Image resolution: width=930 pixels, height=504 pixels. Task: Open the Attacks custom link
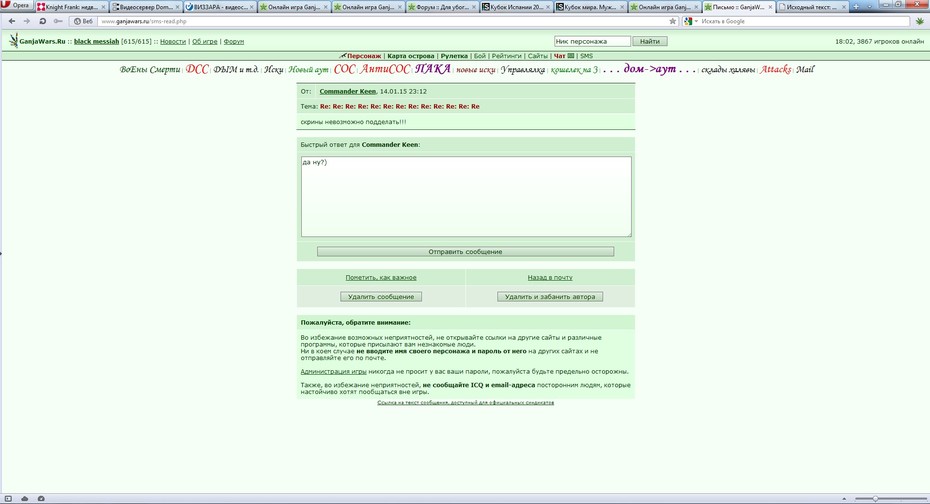[776, 69]
